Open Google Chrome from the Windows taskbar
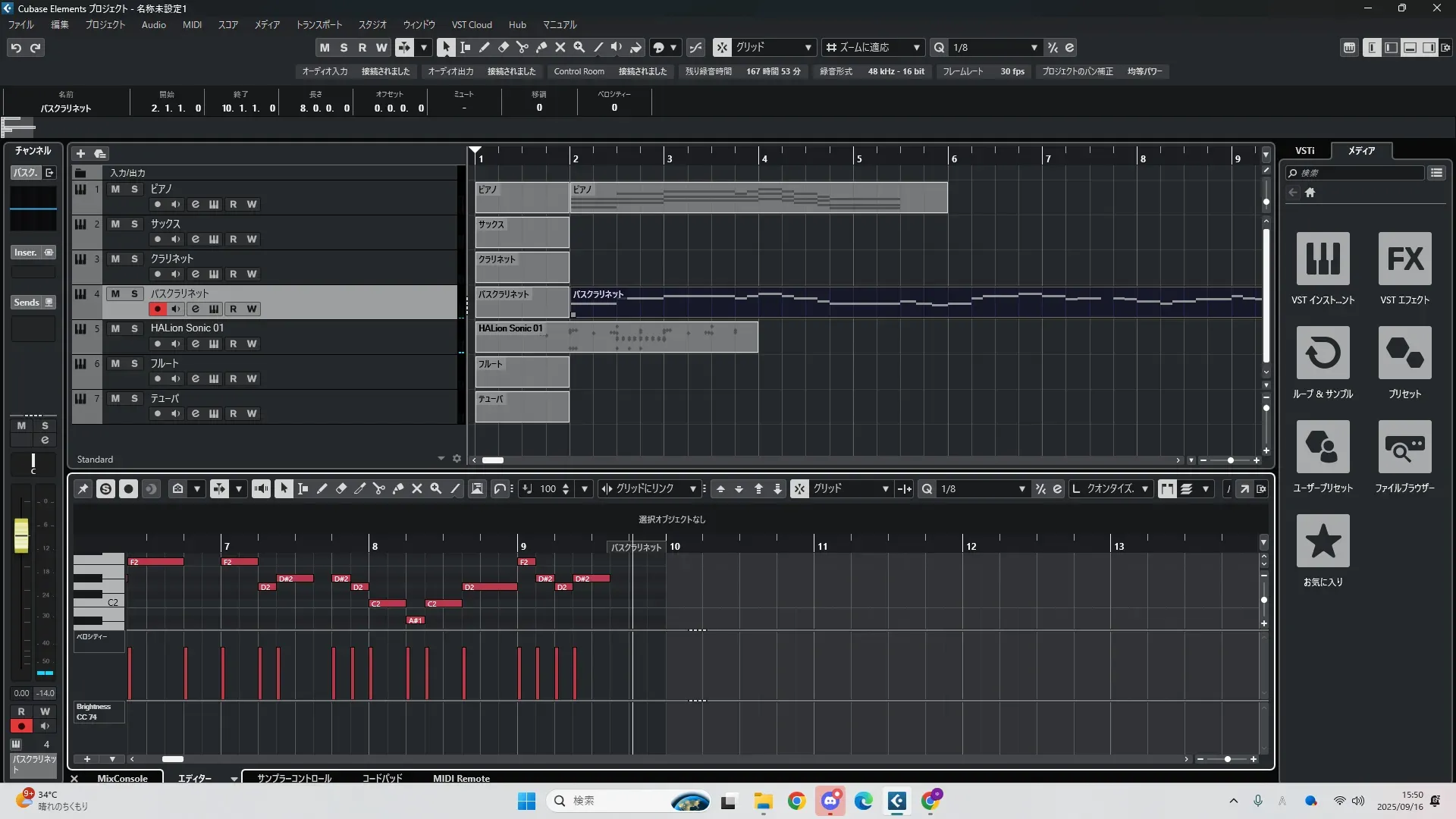Viewport: 1456px width, 819px height. (x=796, y=801)
